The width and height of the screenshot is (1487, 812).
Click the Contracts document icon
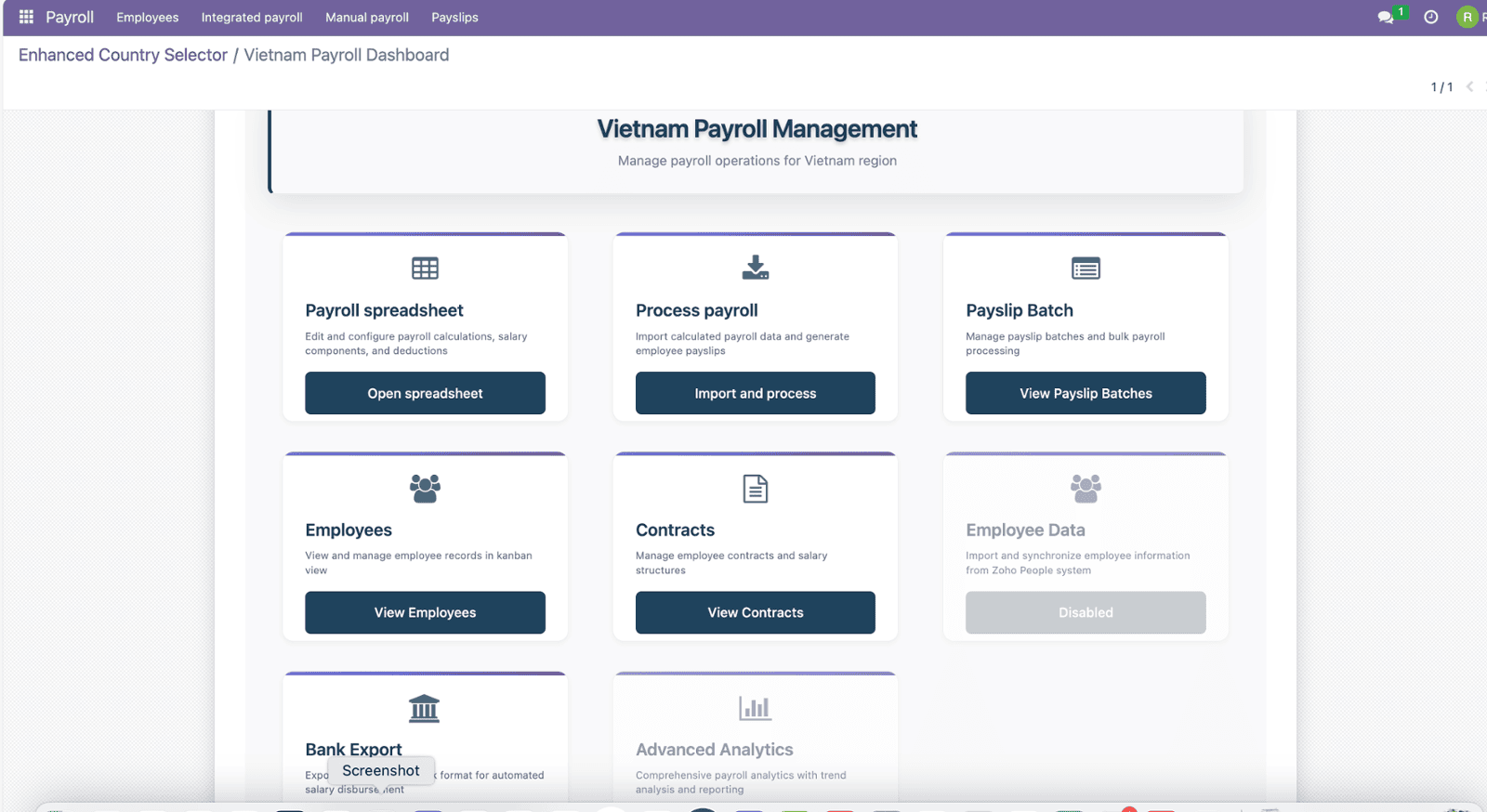click(x=755, y=489)
